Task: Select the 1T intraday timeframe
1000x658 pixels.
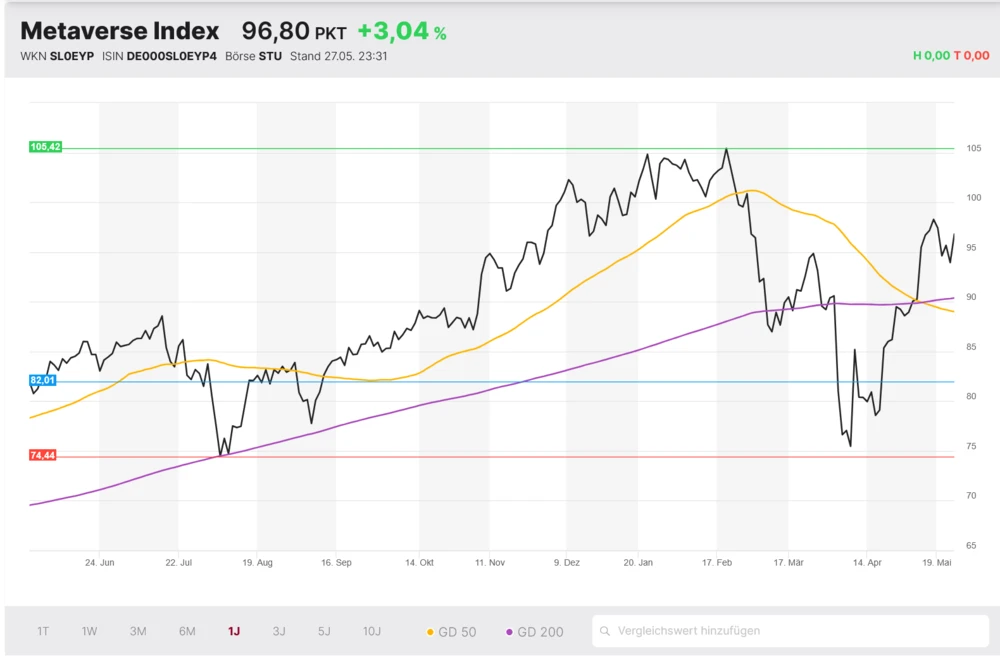Action: 42,631
